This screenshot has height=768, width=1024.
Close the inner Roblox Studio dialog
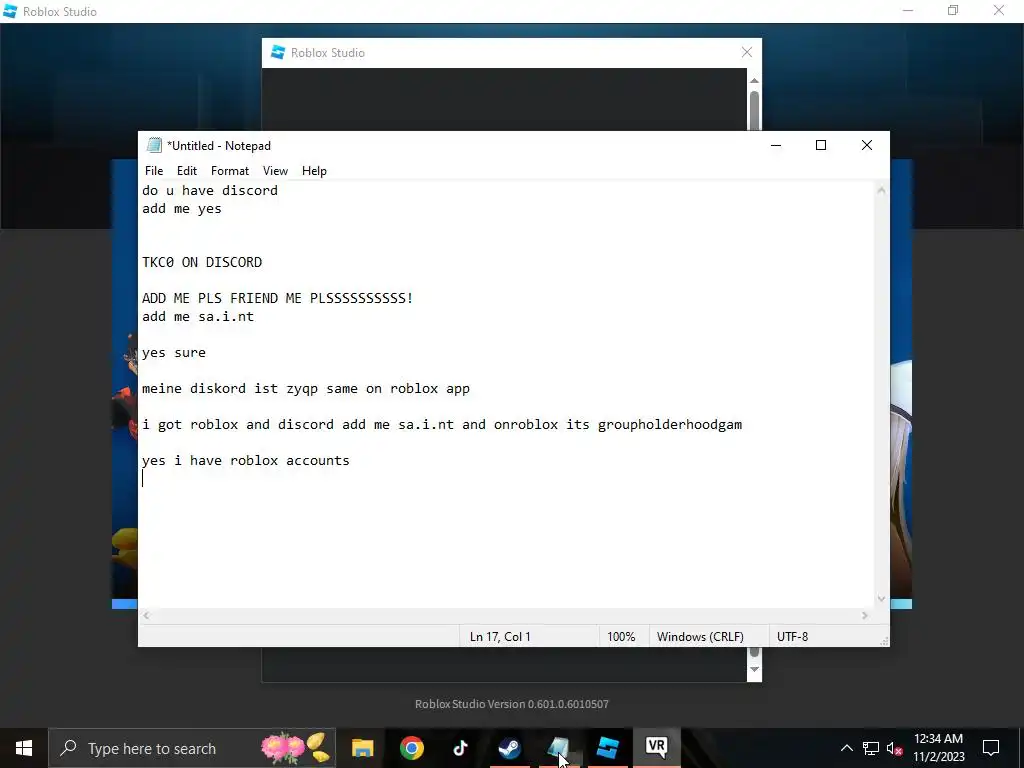pos(747,52)
